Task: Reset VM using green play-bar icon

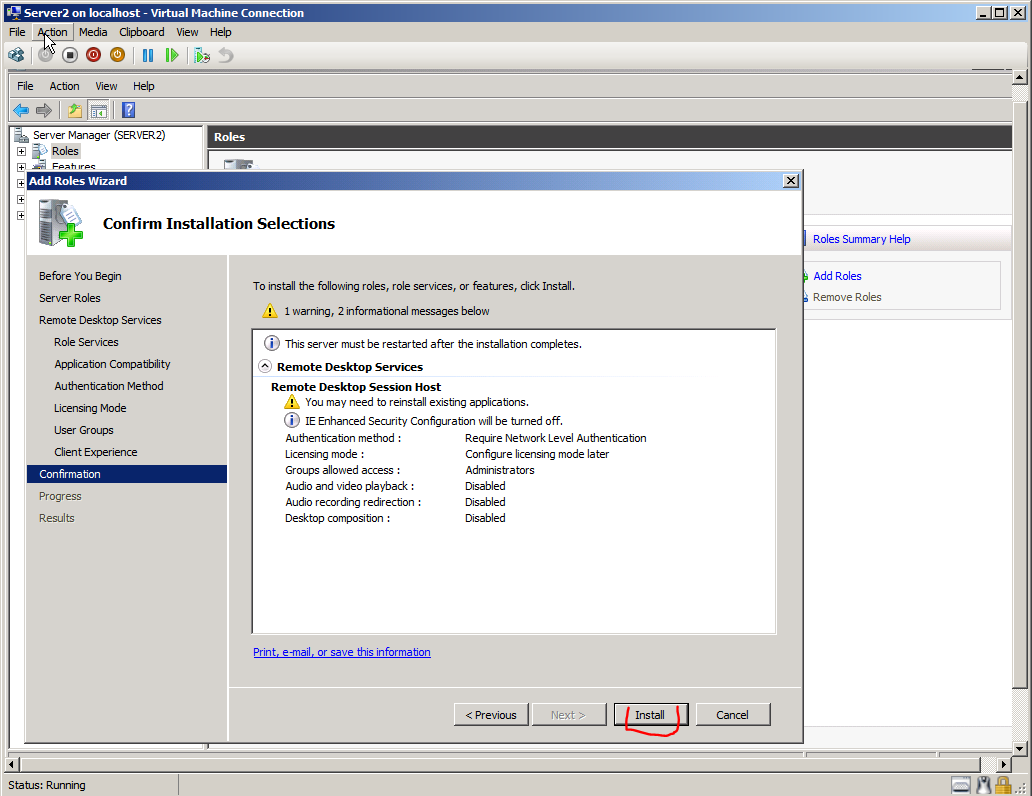Action: coord(172,55)
